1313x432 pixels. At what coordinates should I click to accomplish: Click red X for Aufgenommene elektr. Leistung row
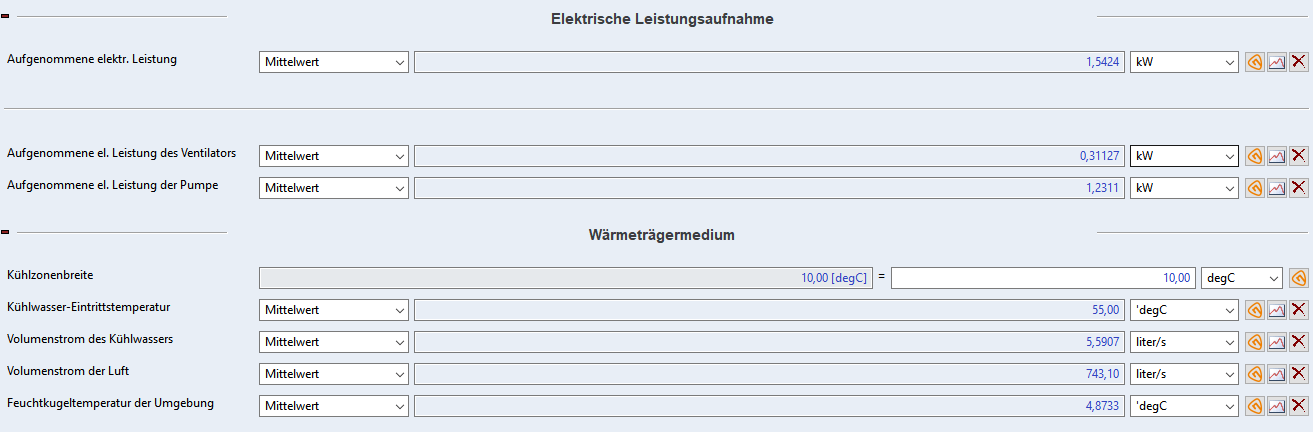[x=1298, y=62]
